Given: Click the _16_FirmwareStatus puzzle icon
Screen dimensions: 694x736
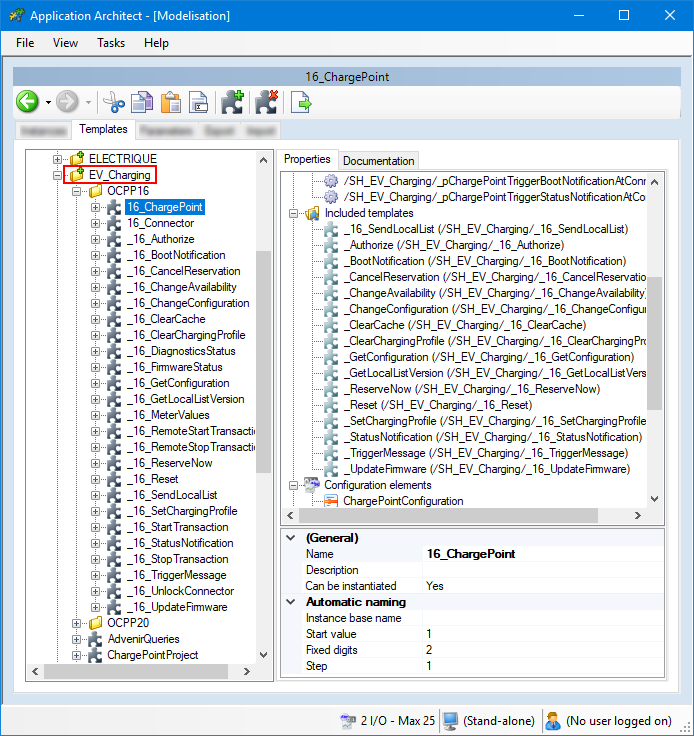Looking at the screenshot, I should [x=114, y=367].
